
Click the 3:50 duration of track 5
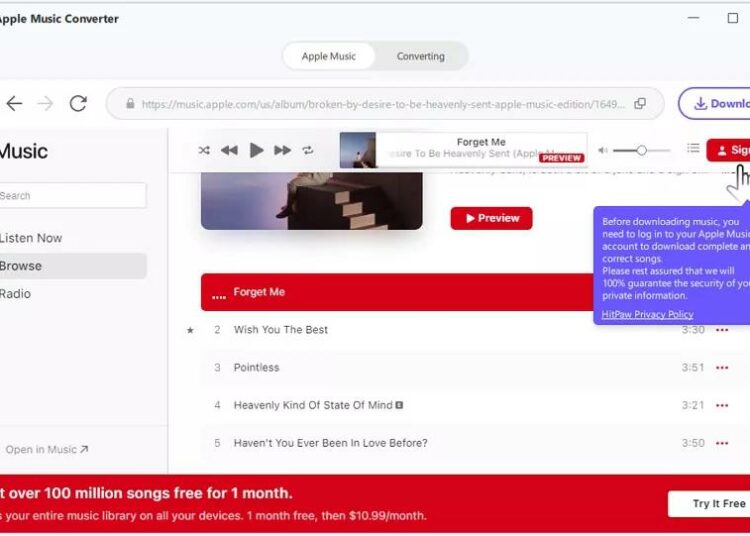click(x=693, y=443)
